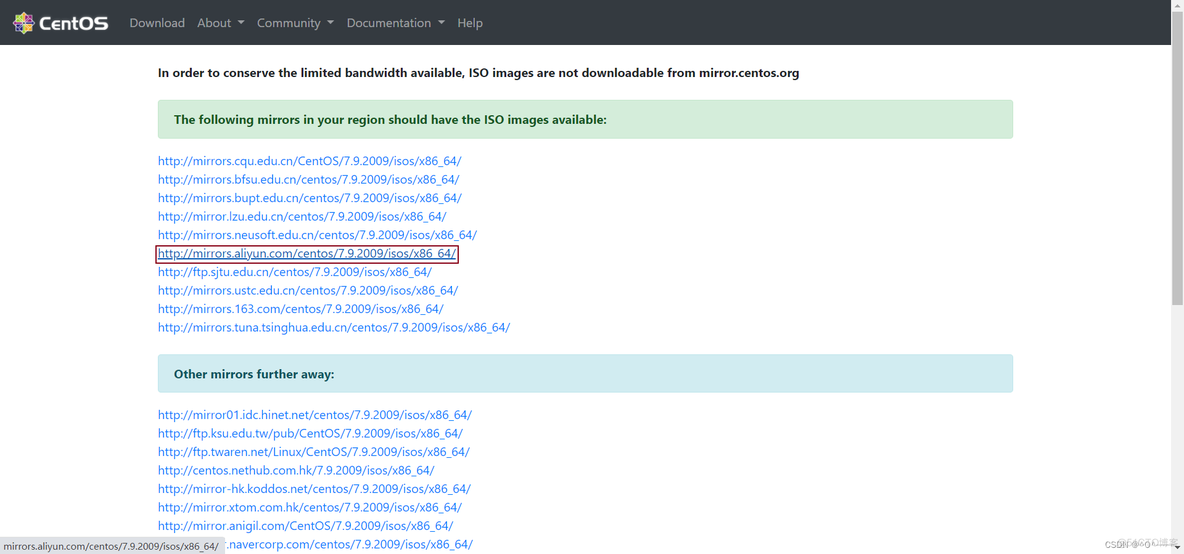Open the Download page

coord(157,23)
